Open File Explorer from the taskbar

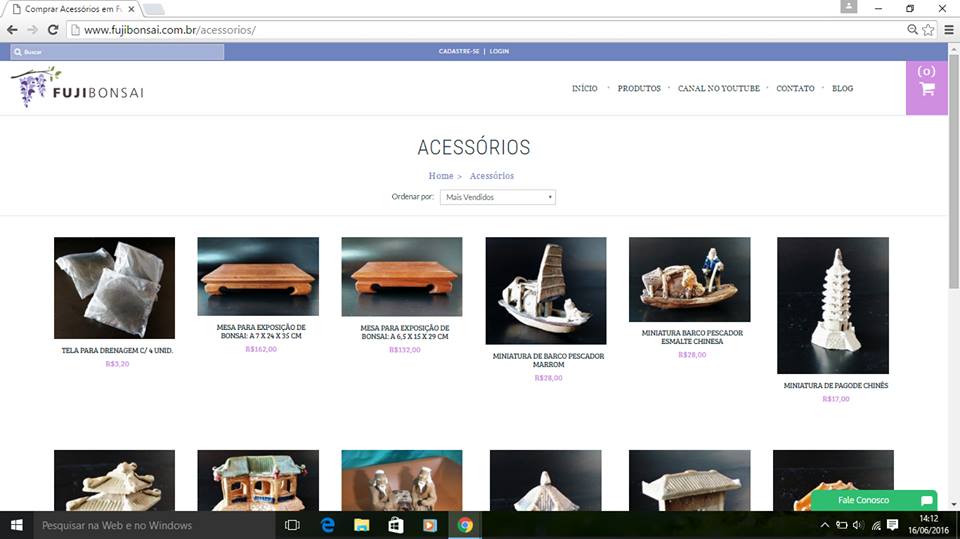361,525
